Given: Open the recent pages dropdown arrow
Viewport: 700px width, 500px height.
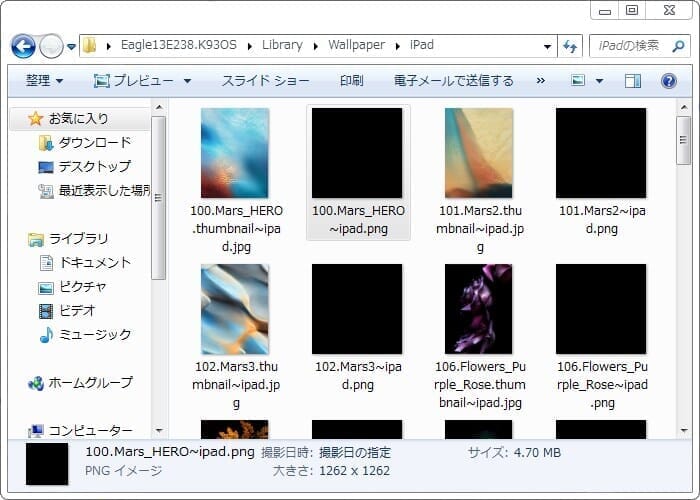Looking at the screenshot, I should click(71, 46).
